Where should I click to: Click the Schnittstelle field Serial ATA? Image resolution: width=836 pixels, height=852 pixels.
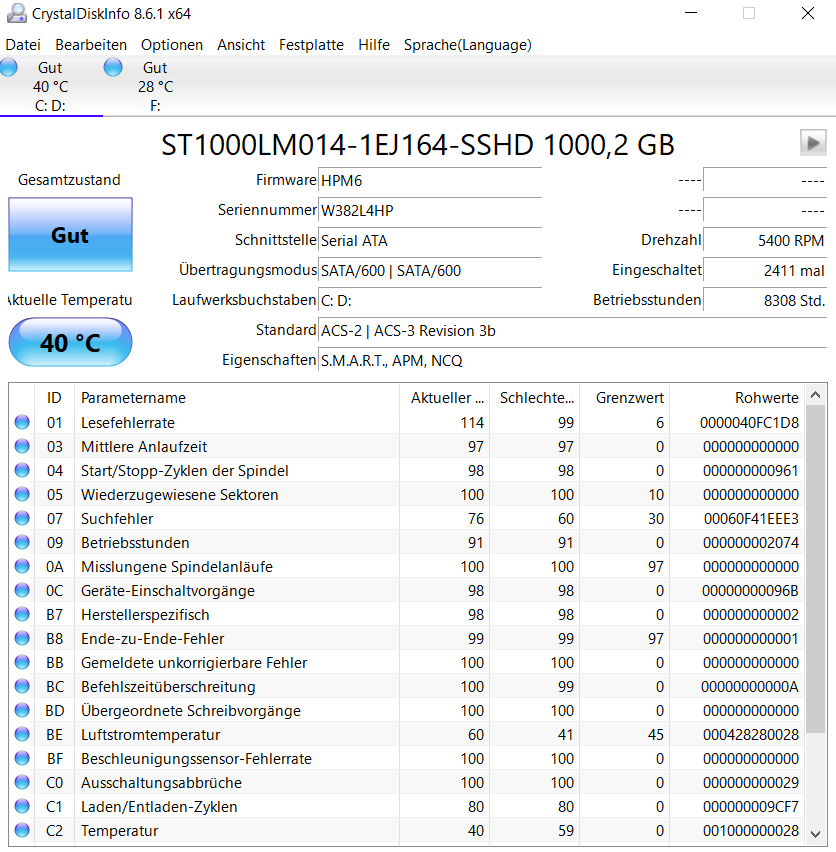[430, 240]
